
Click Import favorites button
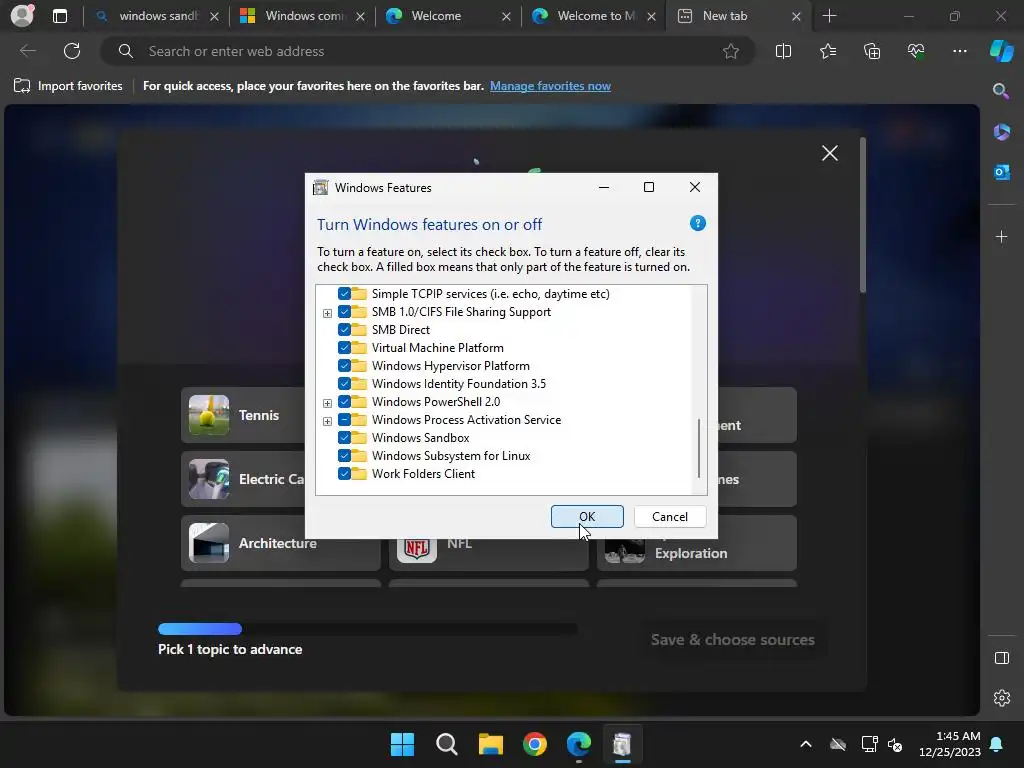68,86
